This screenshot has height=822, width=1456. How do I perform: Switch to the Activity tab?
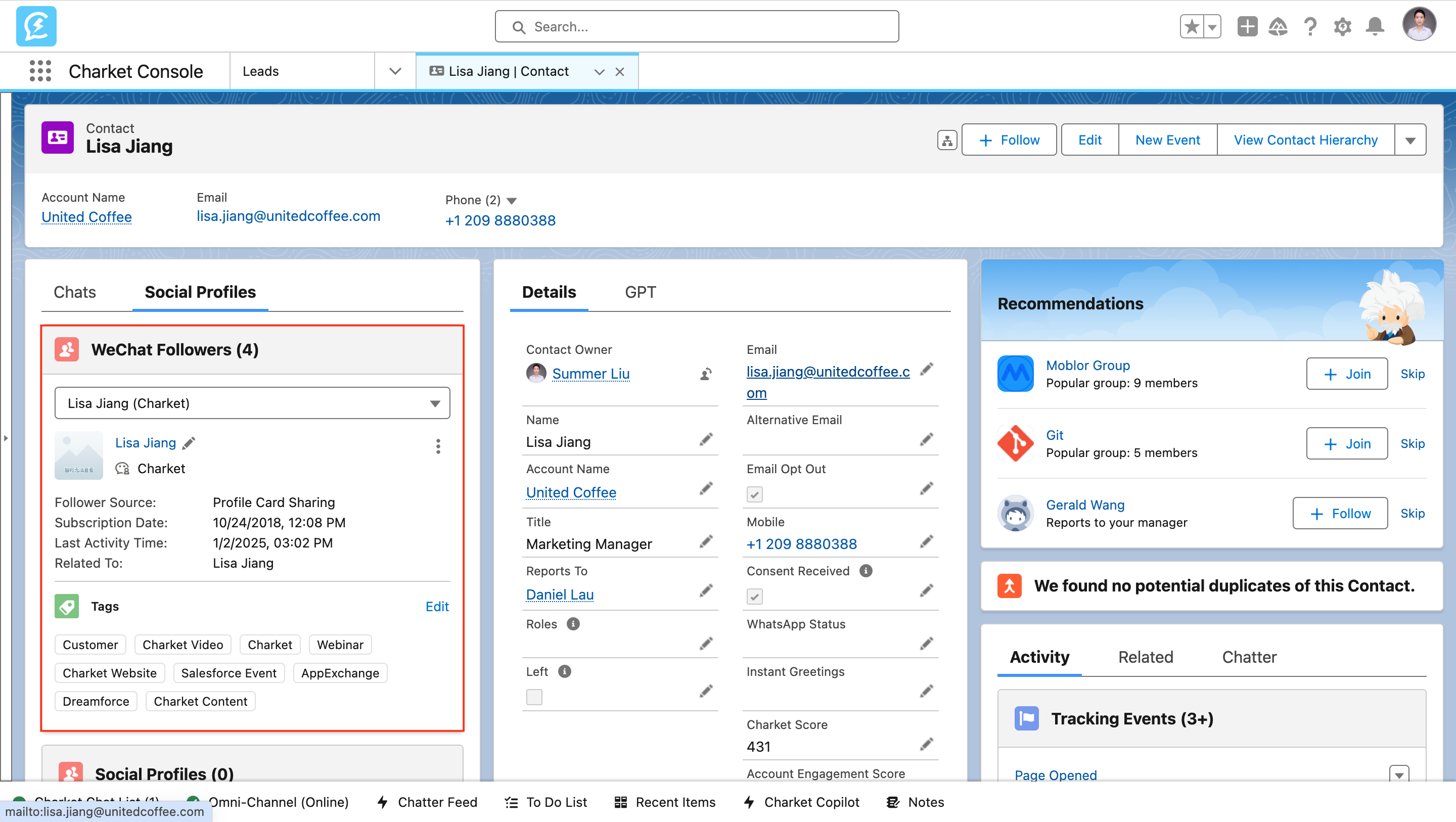pos(1039,657)
